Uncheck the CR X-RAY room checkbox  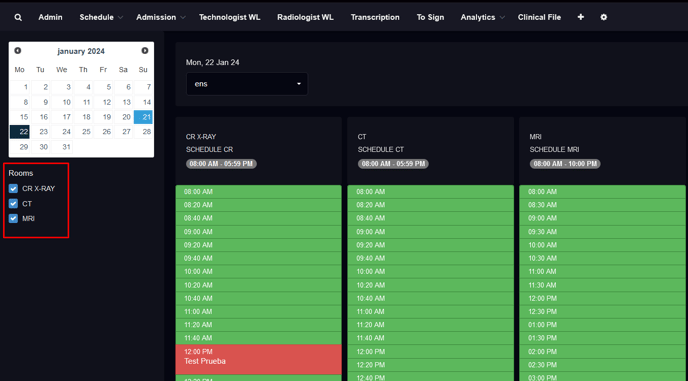pyautogui.click(x=13, y=189)
